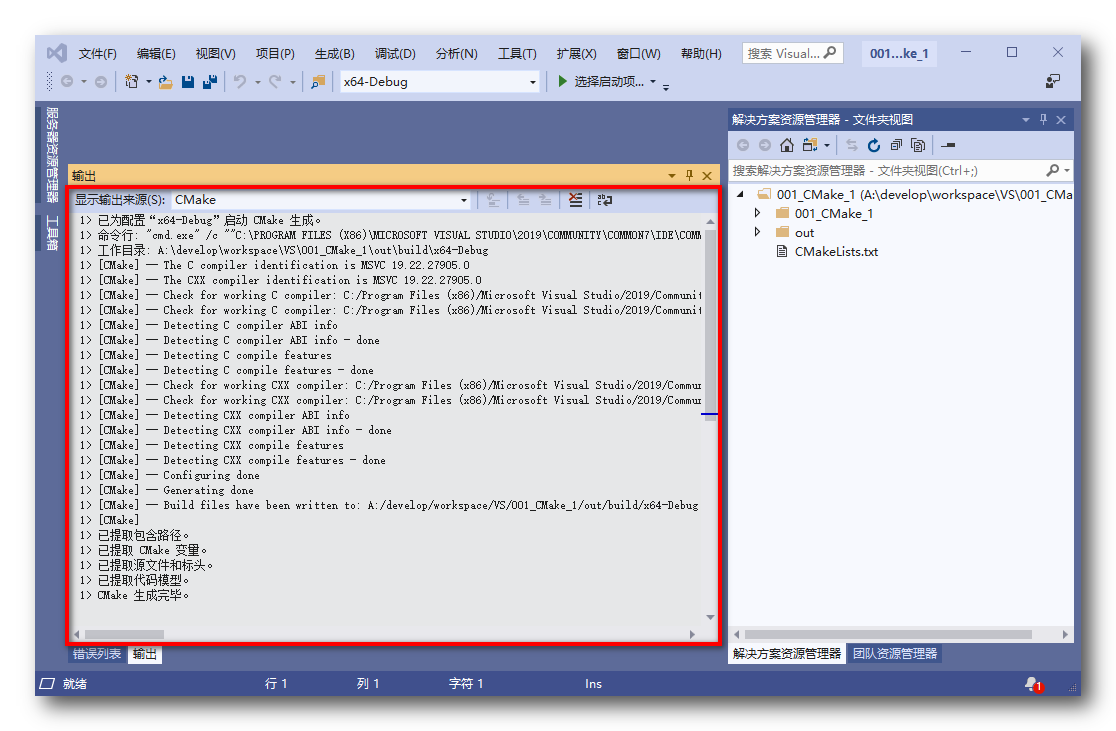The image size is (1116, 731).
Task: Open output panel window position dropdown
Action: [672, 175]
